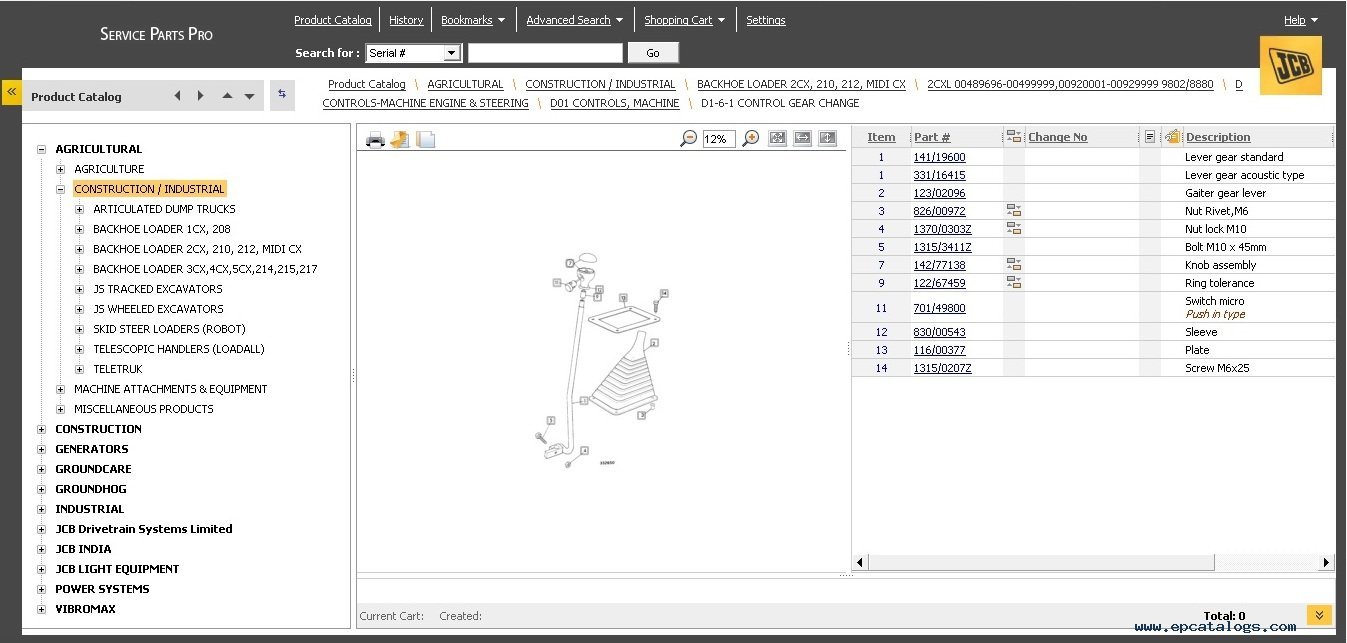Expand the GENERATORS tree node
Screen dimensions: 1347x643
(x=41, y=449)
